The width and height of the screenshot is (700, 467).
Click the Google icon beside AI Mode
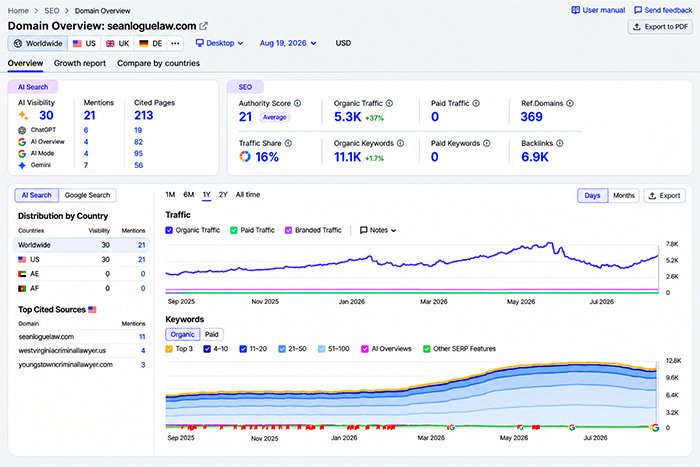tap(22, 154)
